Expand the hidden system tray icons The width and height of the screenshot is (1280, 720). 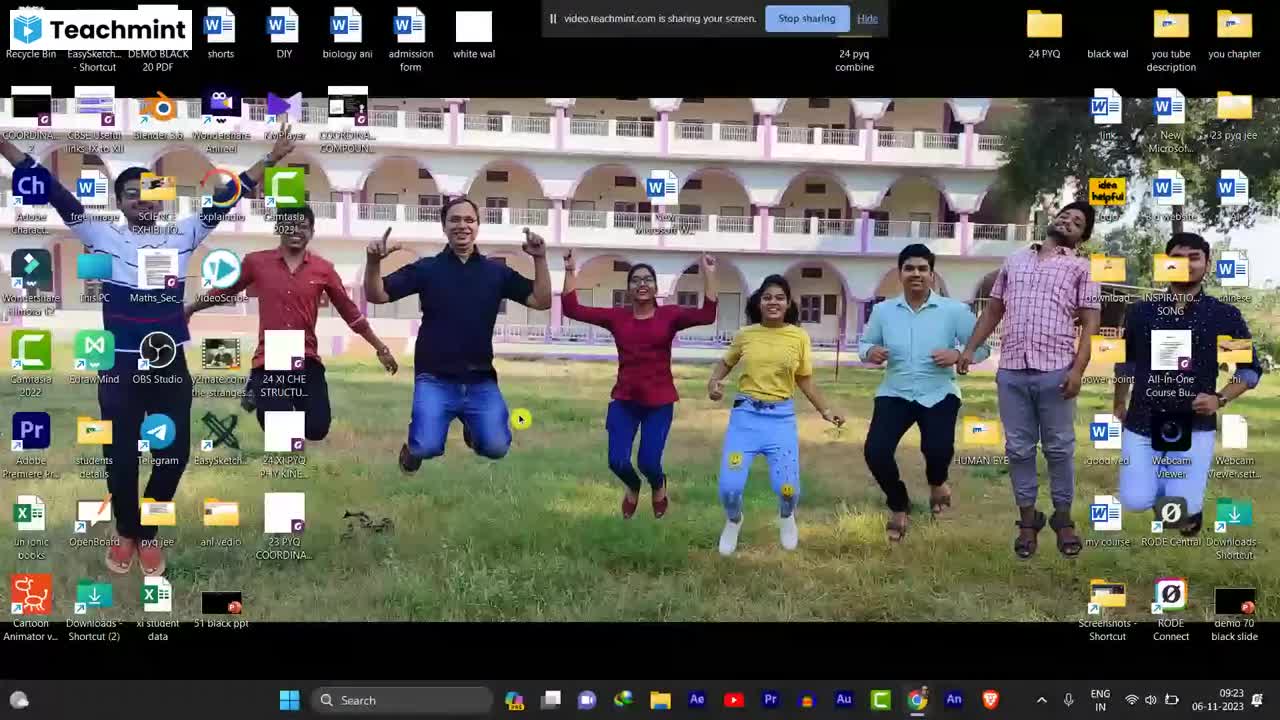[x=1041, y=700]
